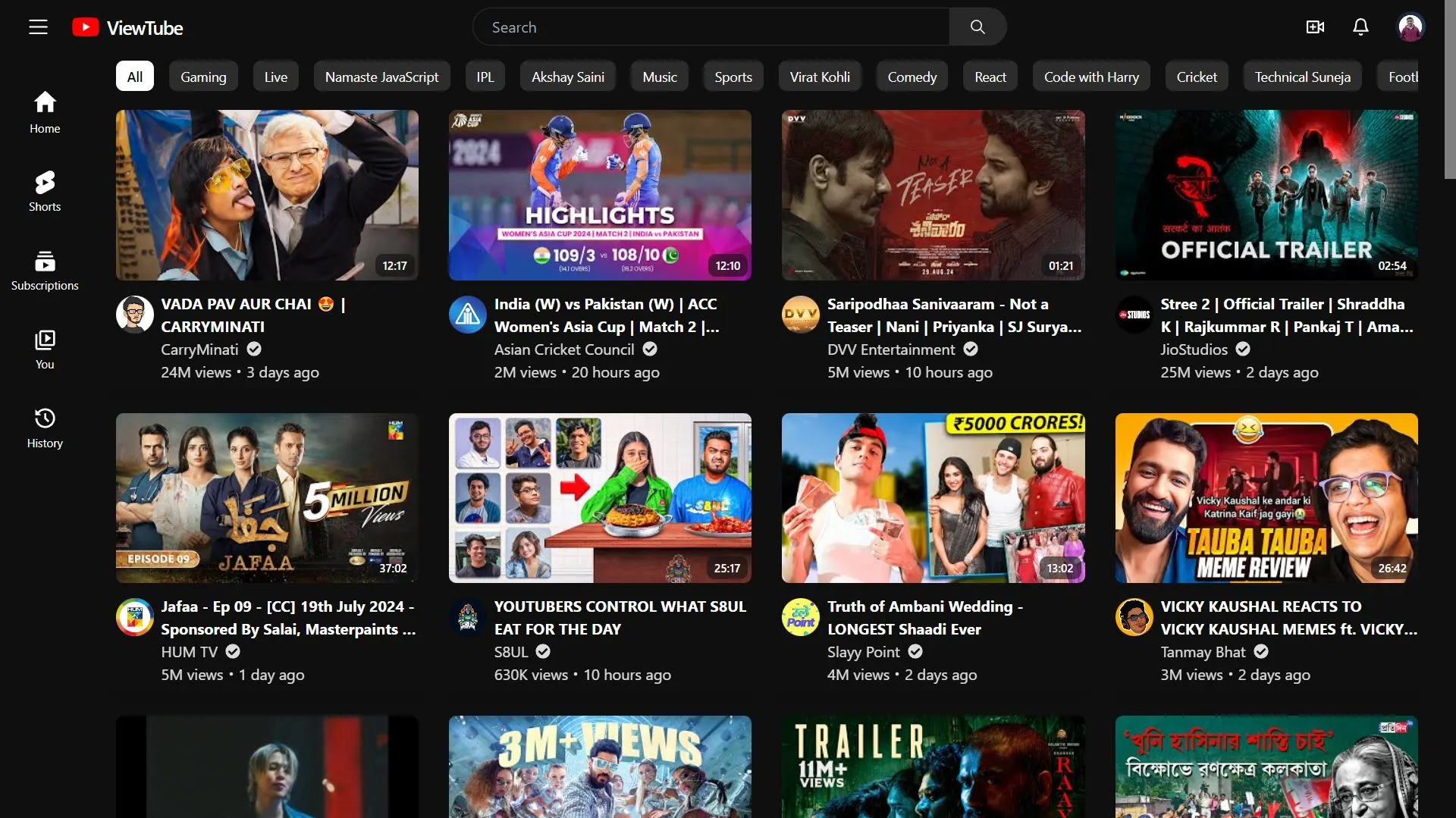This screenshot has height=818, width=1456.
Task: Play the Saripodhaa Sanivaaram teaser thumbnail
Action: click(x=933, y=195)
